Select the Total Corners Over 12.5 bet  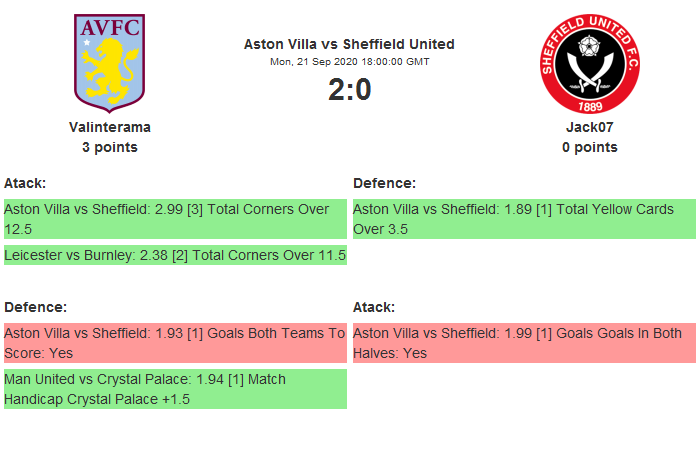(175, 219)
